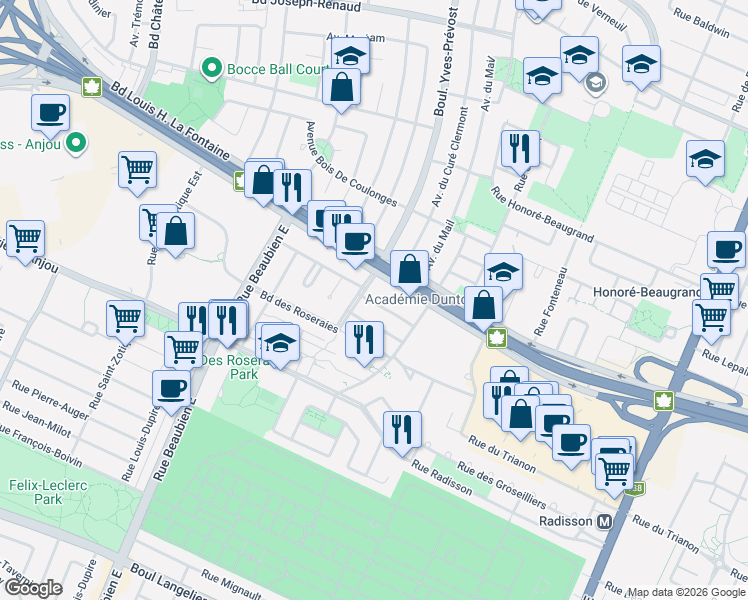Select the highway shield above Rue Fonteneau's end
The image size is (748, 600).
coord(497,339)
